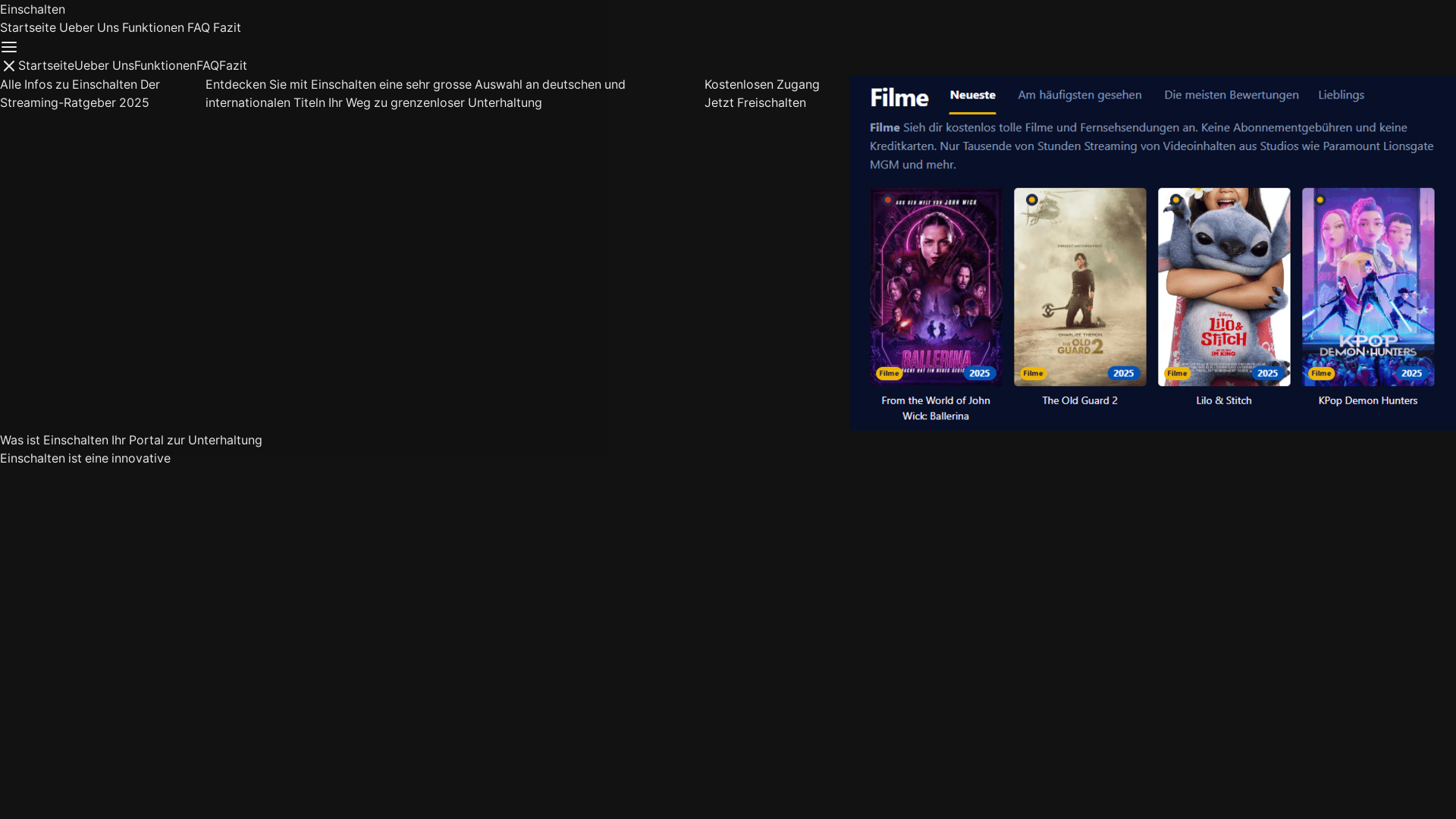Click the Filme badge on Lilo & Stitch poster
This screenshot has height=819, width=1456.
click(x=1177, y=373)
